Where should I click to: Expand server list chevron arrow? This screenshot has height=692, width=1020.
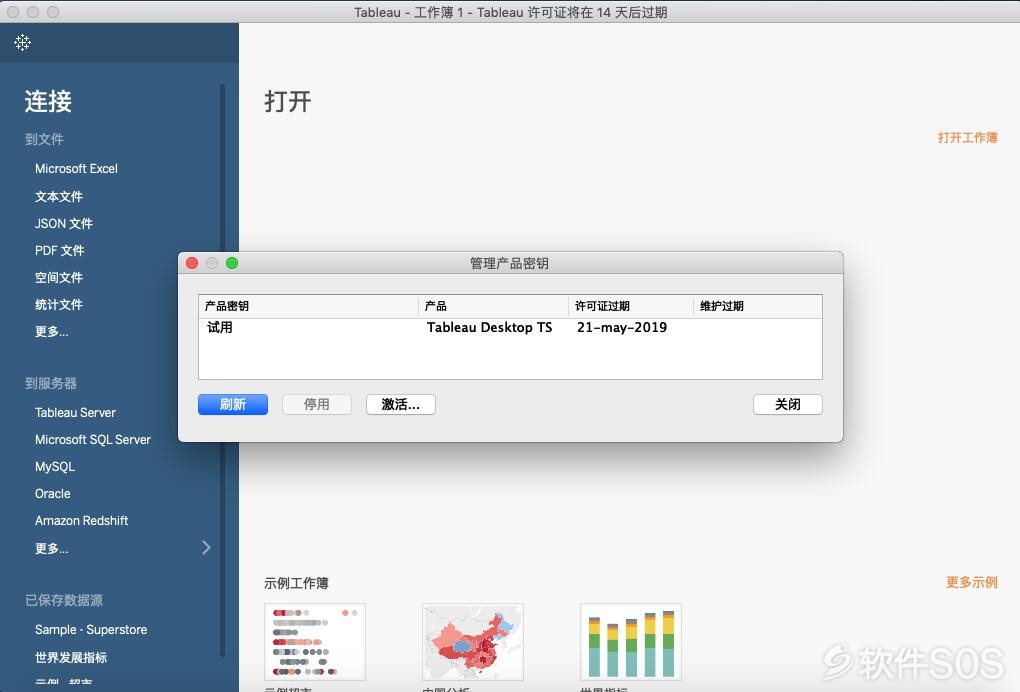[x=206, y=548]
